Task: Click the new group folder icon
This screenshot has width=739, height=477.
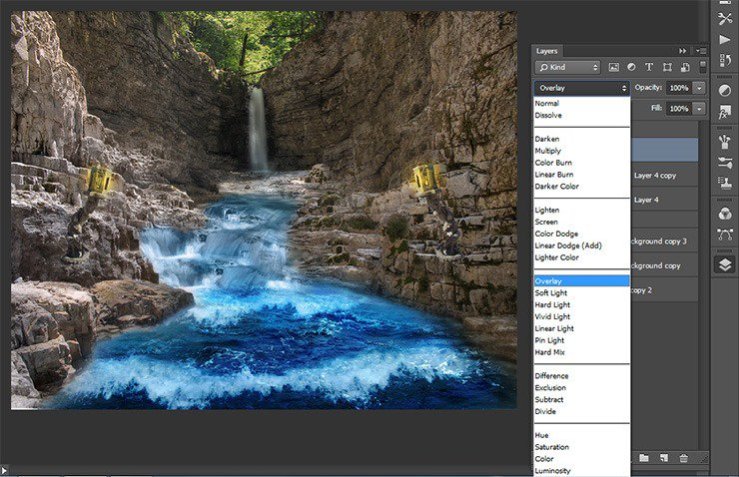Action: point(644,458)
